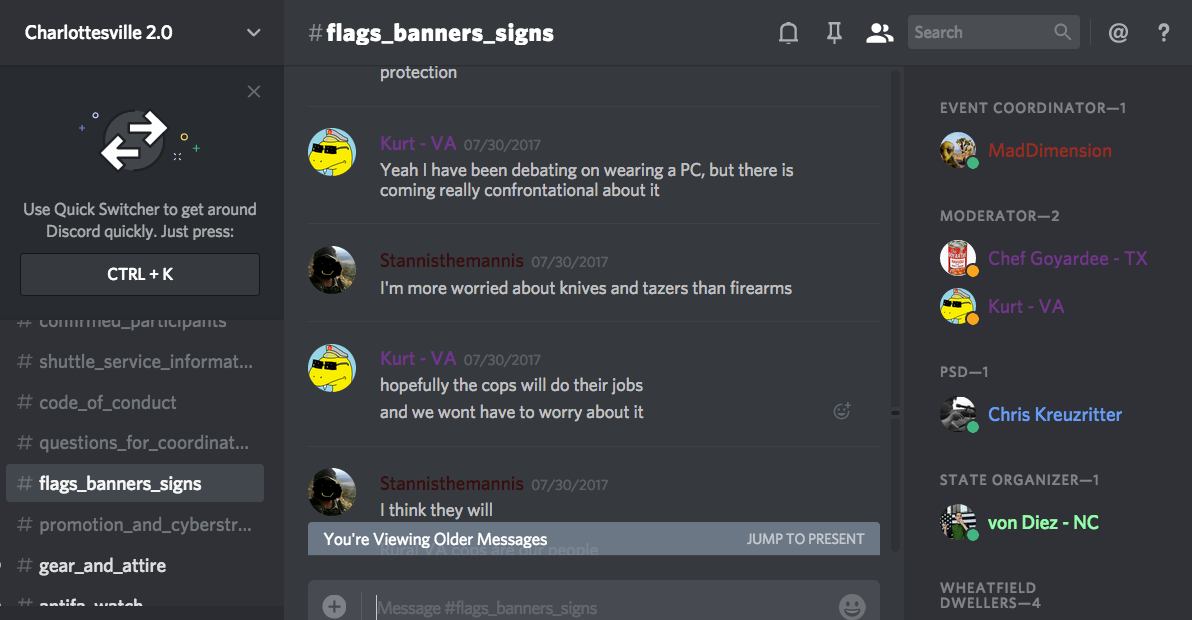The height and width of the screenshot is (620, 1192).
Task: Open notification settings bell icon
Action: click(x=788, y=33)
